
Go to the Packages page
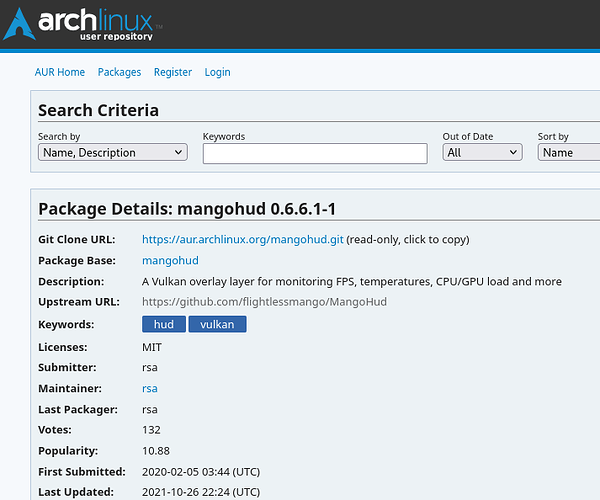pos(119,72)
